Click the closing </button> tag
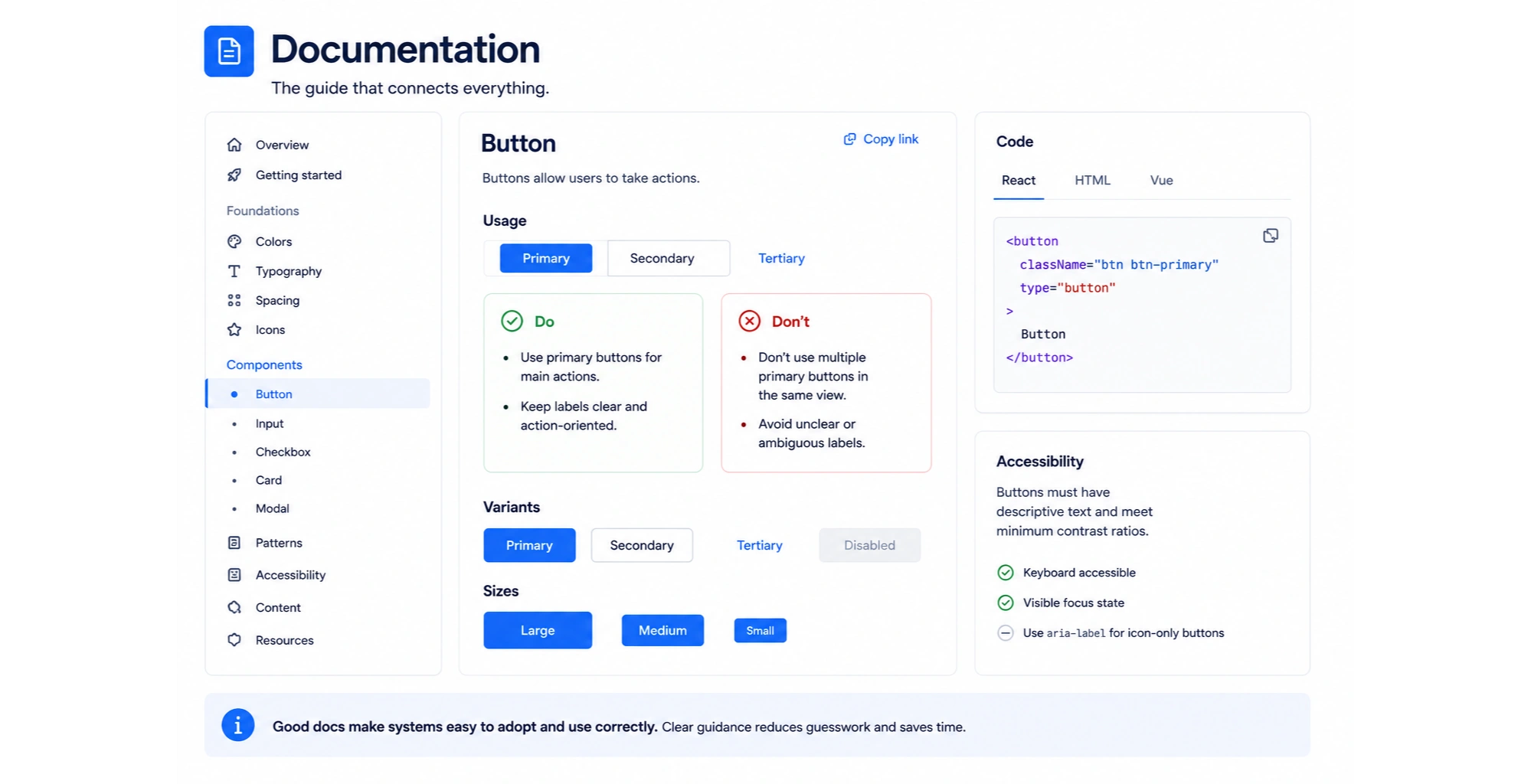This screenshot has height=784, width=1531. click(x=1039, y=358)
